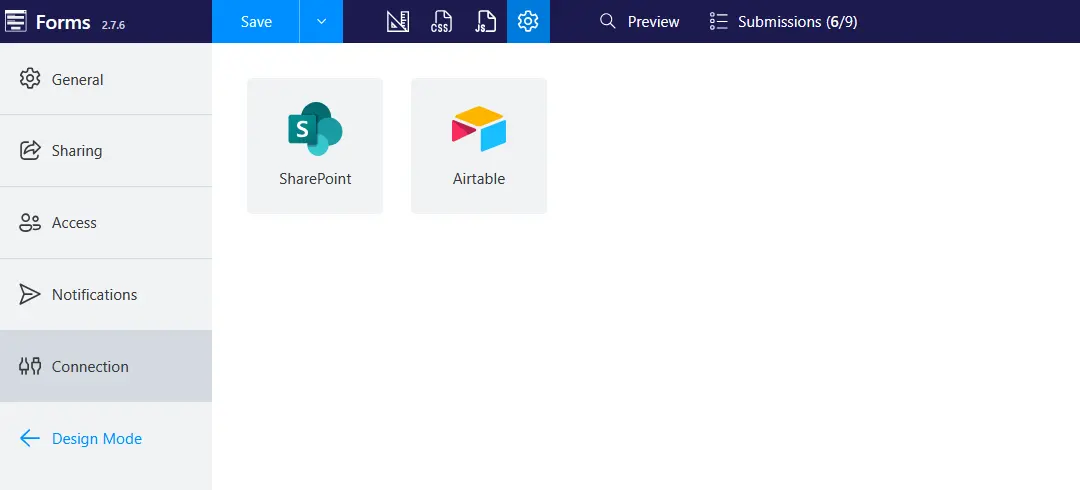The image size is (1080, 490).
Task: Open the JS editor
Action: click(485, 21)
